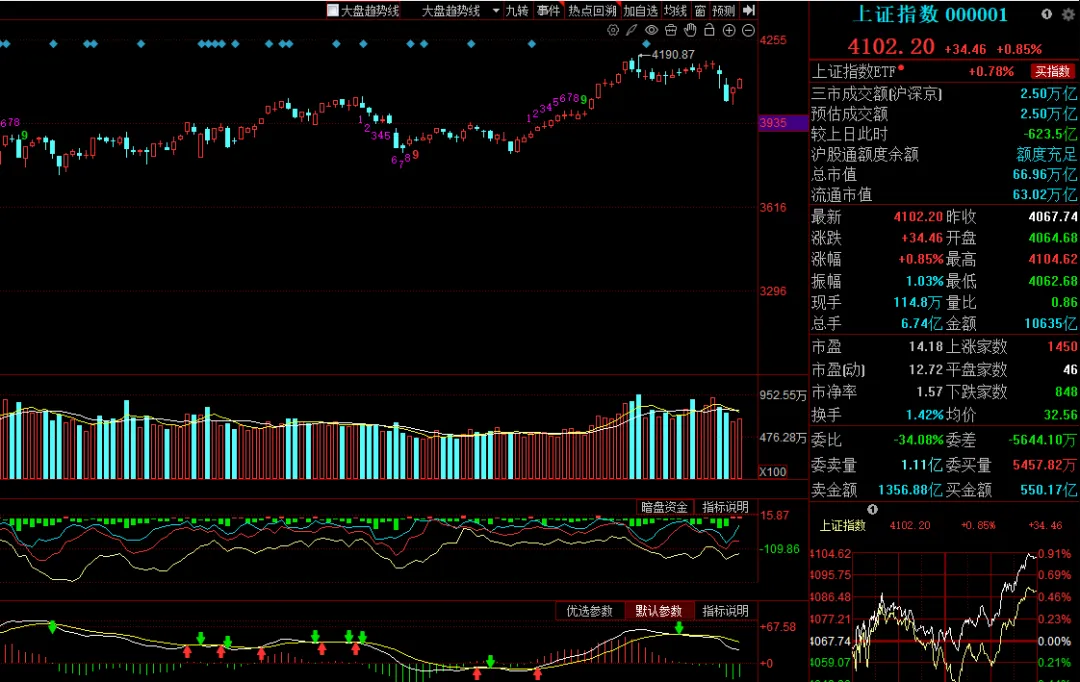Click the 最低 4062.68 value
The image size is (1080, 682).
point(1053,281)
